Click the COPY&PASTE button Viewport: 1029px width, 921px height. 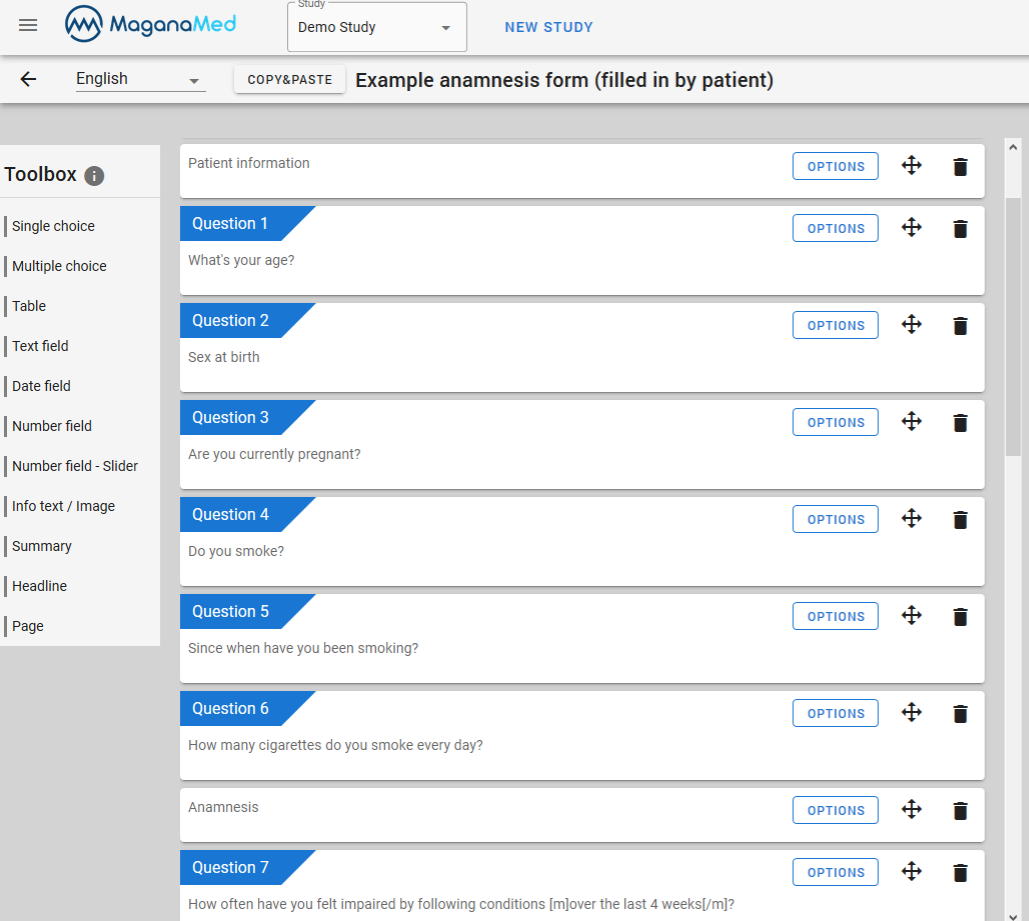coord(289,79)
